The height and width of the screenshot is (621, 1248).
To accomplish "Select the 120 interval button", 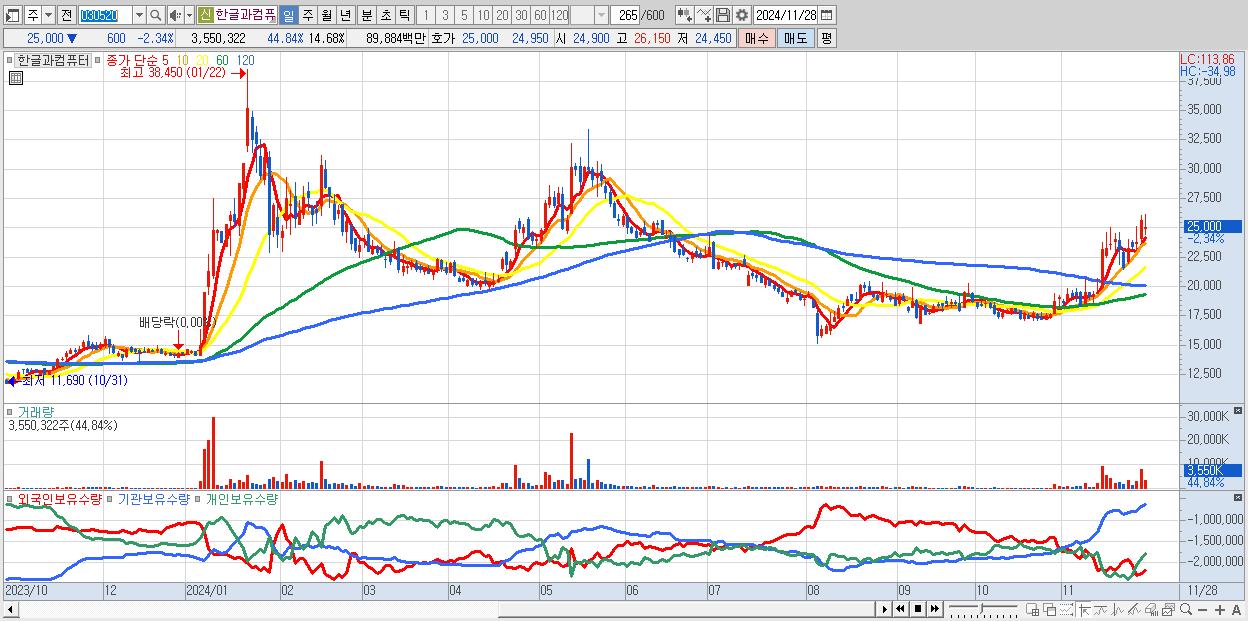I will pos(559,15).
